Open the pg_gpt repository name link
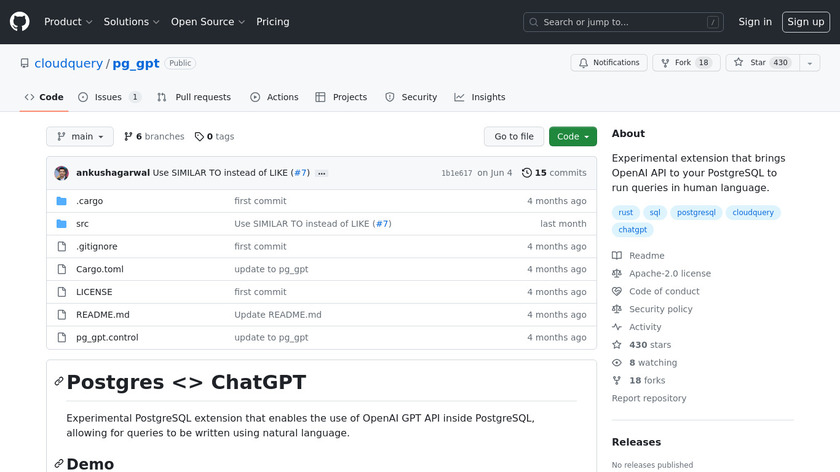 click(x=136, y=63)
